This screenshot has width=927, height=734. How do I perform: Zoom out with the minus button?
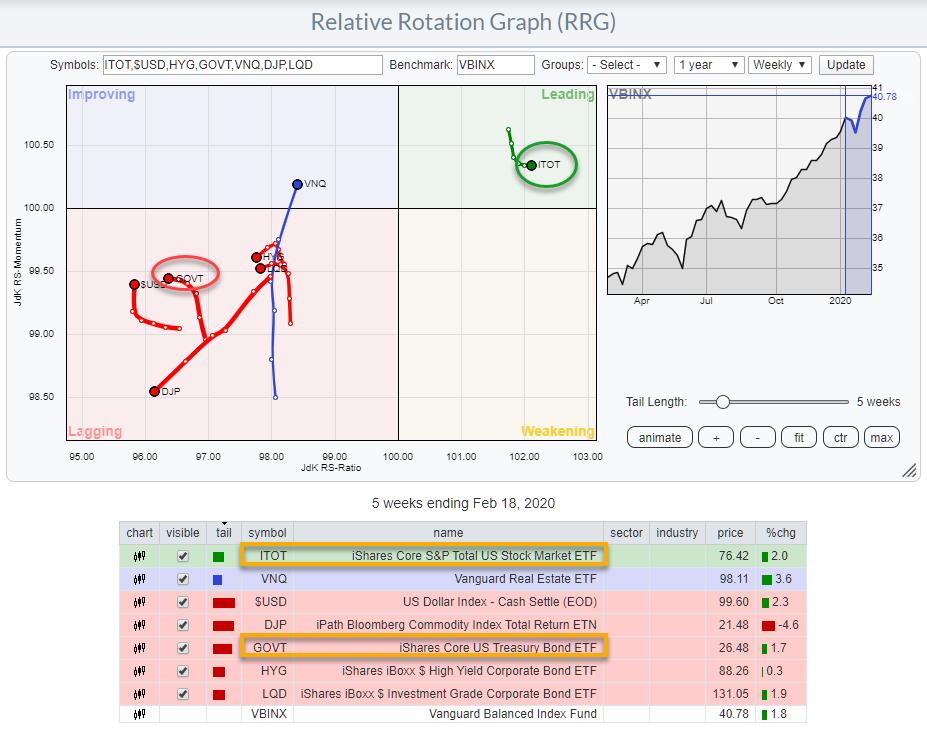757,438
